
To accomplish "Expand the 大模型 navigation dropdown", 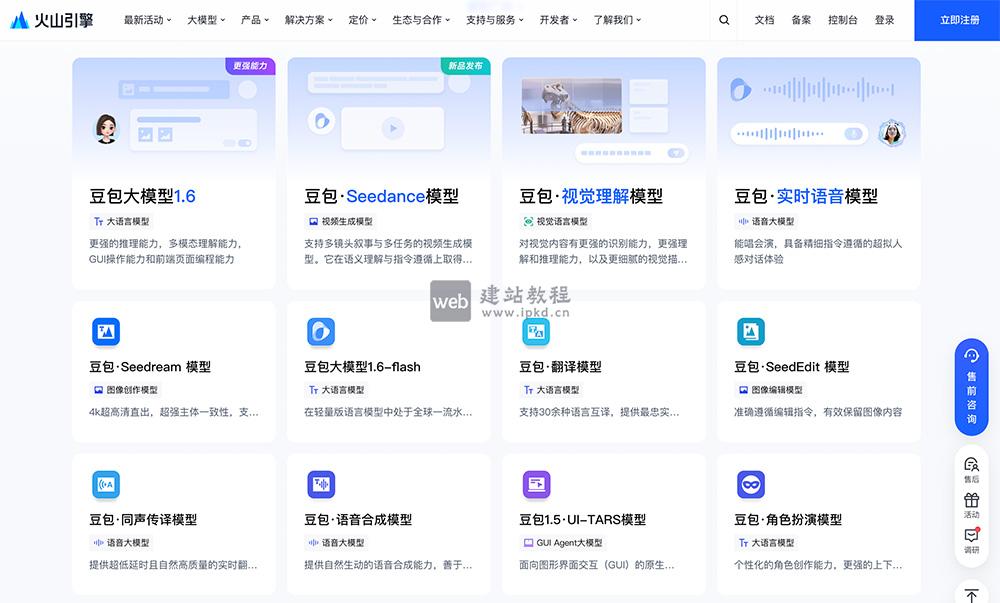I will [202, 19].
